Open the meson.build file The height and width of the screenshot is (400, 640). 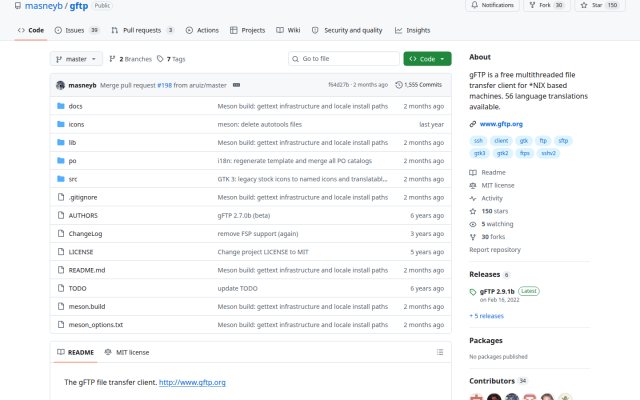coord(87,307)
